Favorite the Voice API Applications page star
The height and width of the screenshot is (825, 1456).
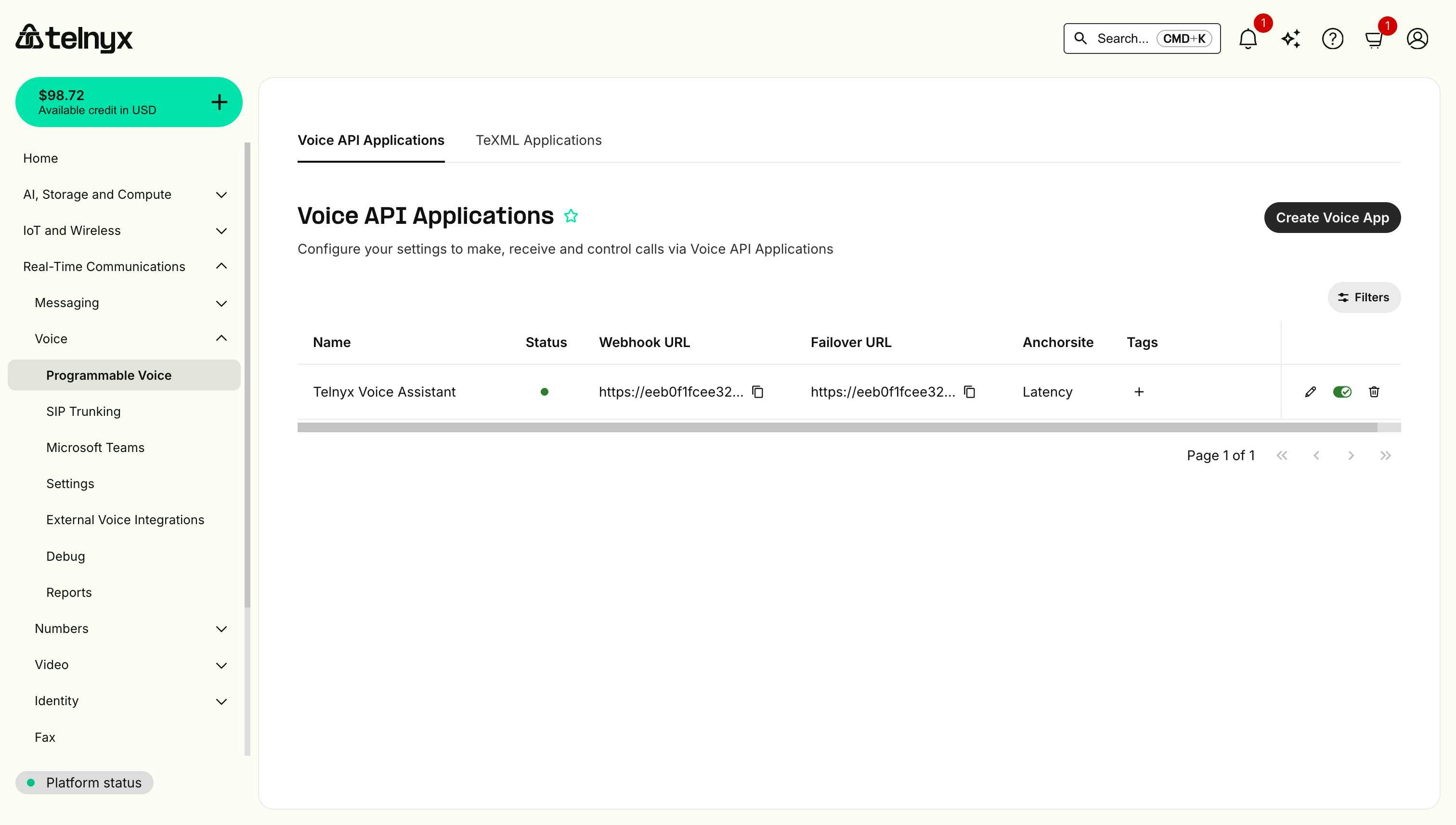(571, 216)
